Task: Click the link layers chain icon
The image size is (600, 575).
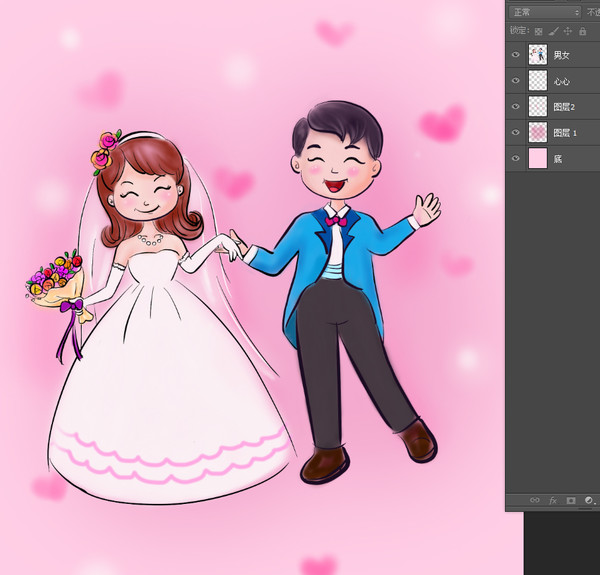Action: [x=535, y=500]
